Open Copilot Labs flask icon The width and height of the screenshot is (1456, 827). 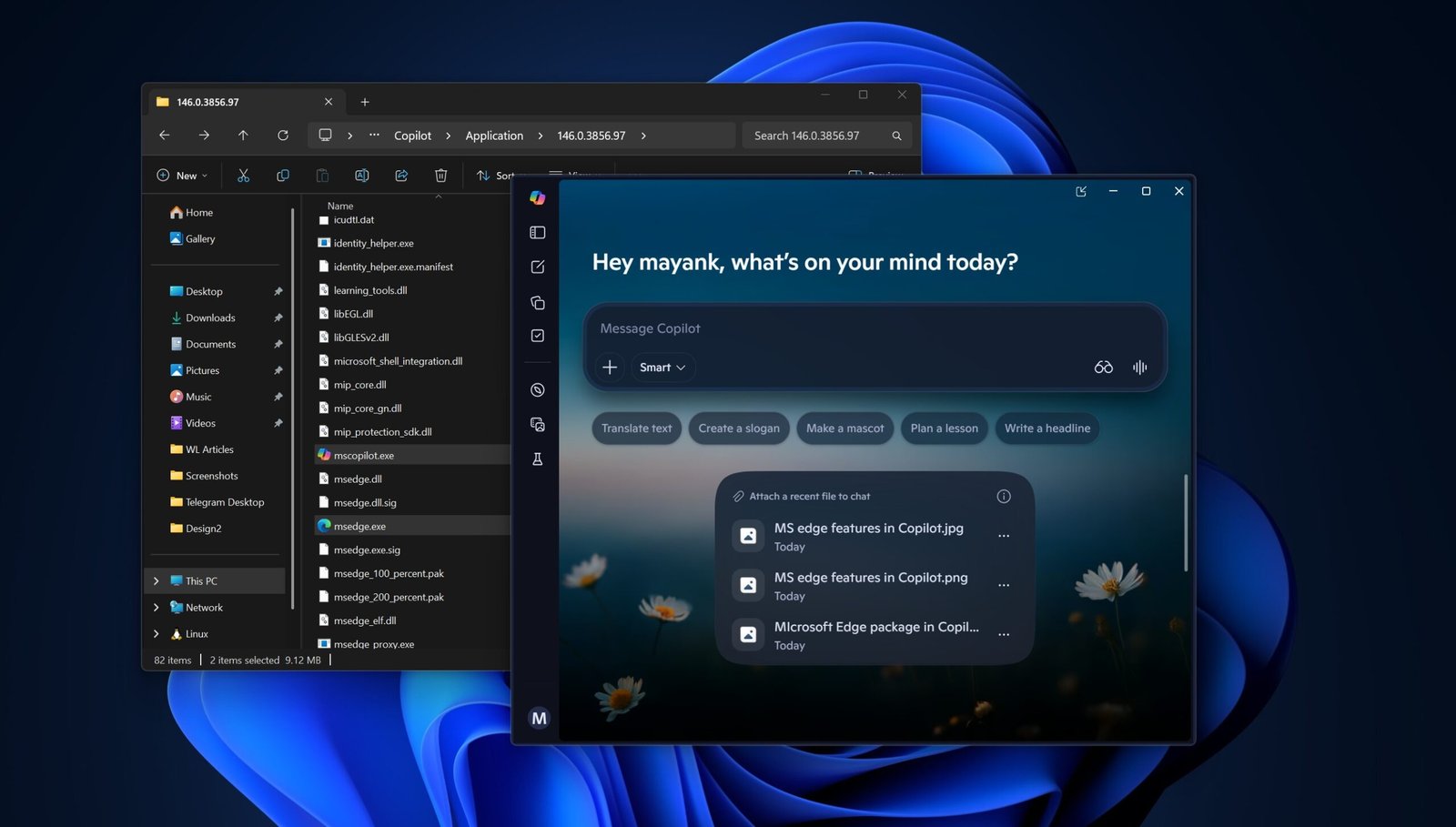[537, 459]
